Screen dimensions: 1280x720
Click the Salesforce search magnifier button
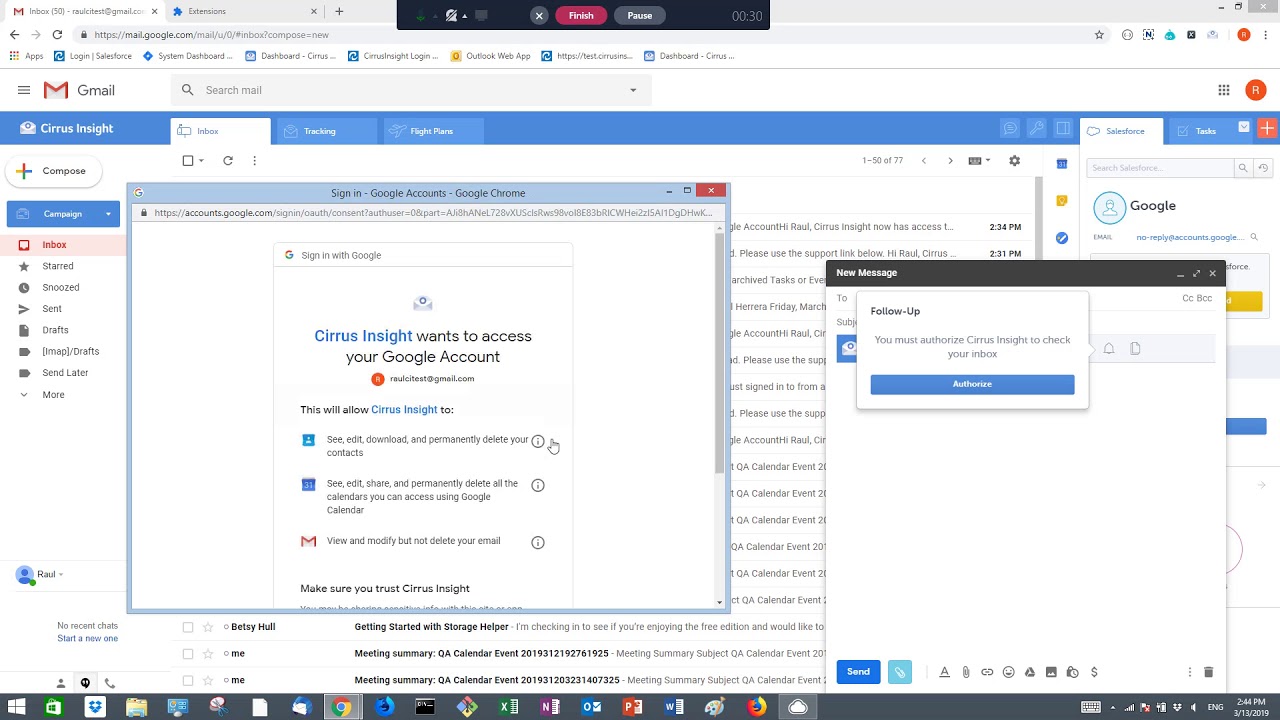tap(1243, 168)
